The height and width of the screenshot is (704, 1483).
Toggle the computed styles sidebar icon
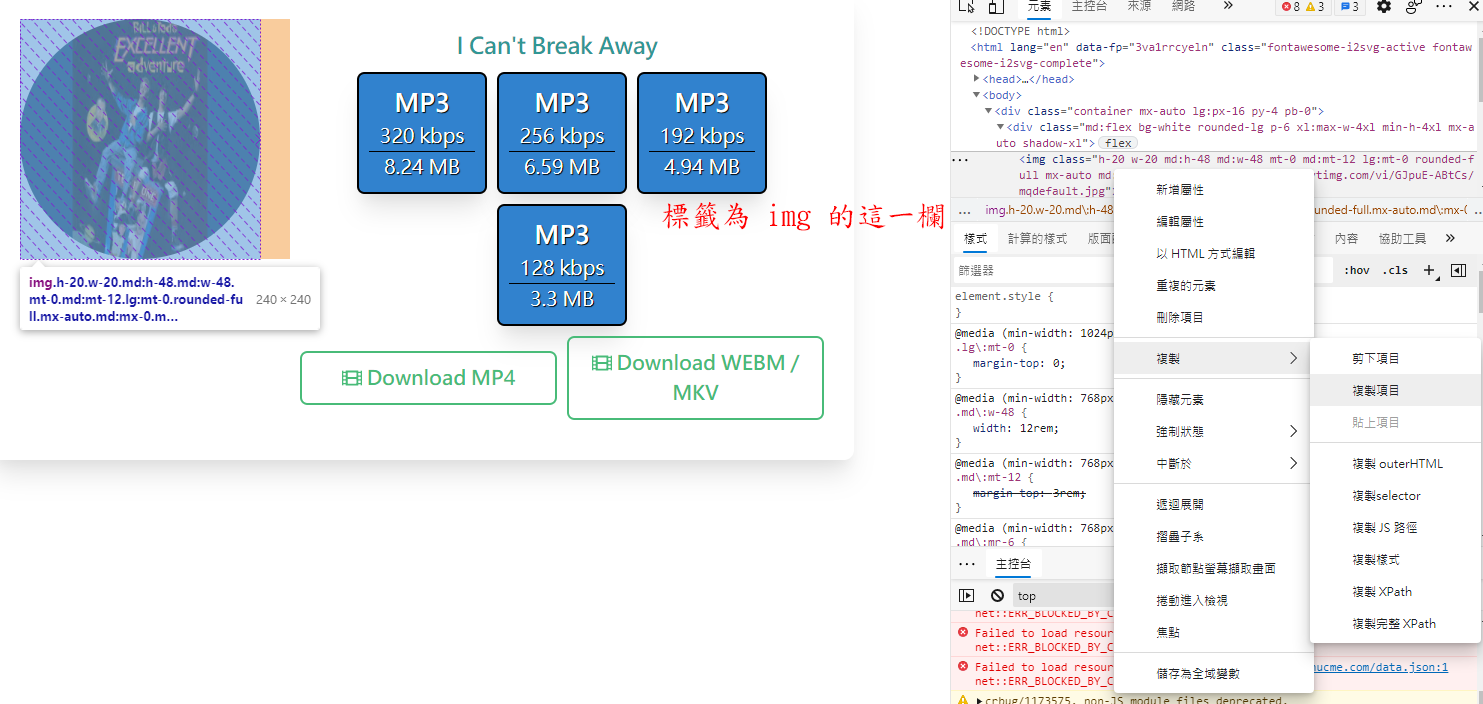pos(1458,270)
